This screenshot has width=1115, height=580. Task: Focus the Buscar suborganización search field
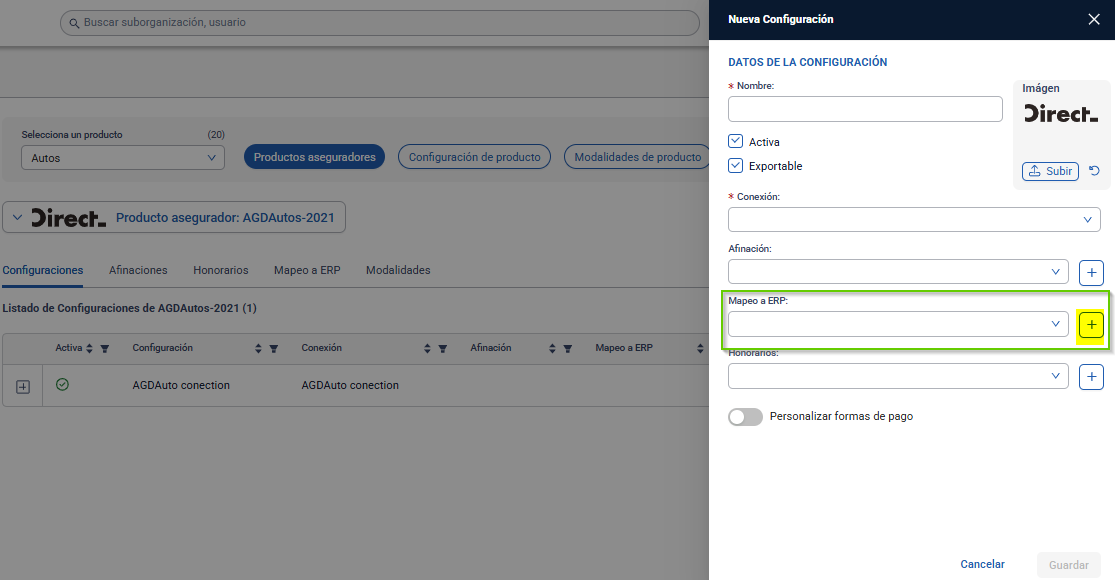380,23
